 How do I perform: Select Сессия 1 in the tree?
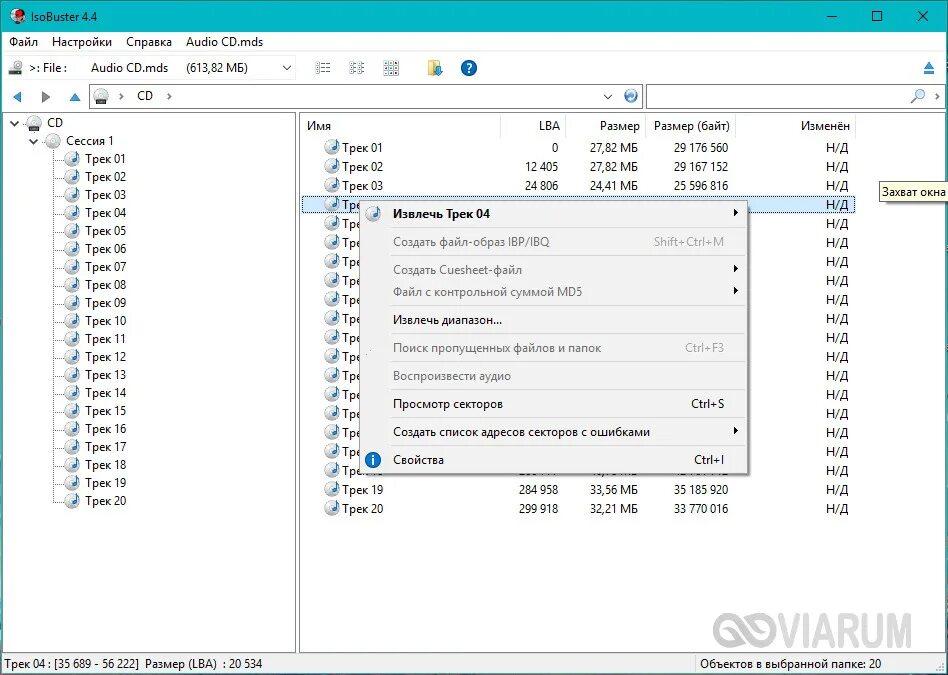(89, 141)
